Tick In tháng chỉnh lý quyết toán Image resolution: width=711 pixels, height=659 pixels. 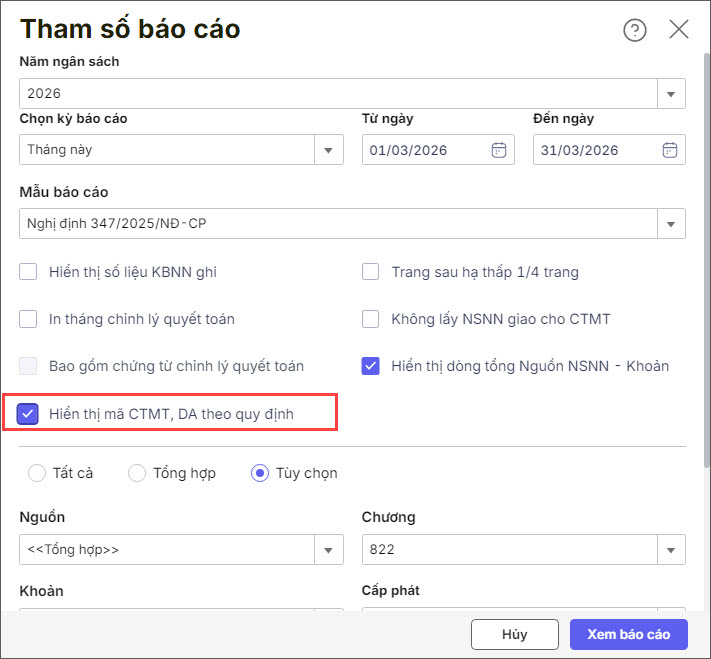coord(29,319)
